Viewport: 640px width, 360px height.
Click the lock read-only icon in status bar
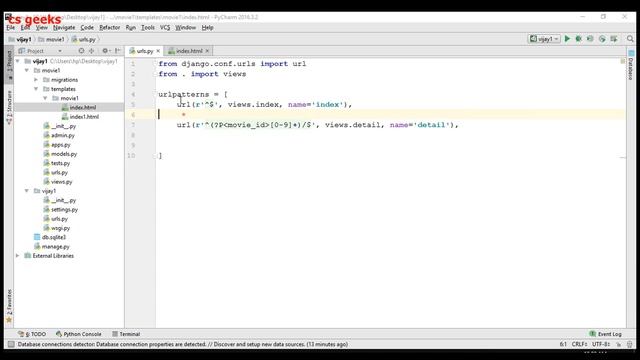pyautogui.click(x=619, y=344)
